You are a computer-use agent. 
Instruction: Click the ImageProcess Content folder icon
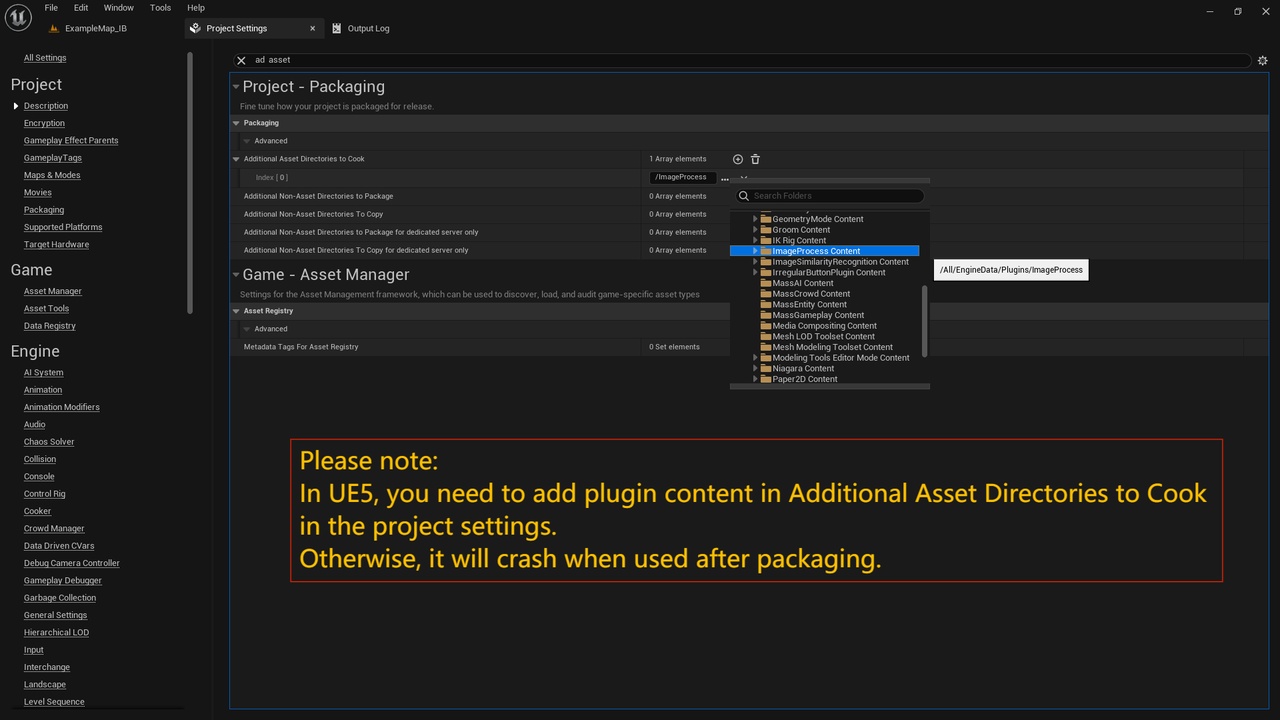point(766,251)
